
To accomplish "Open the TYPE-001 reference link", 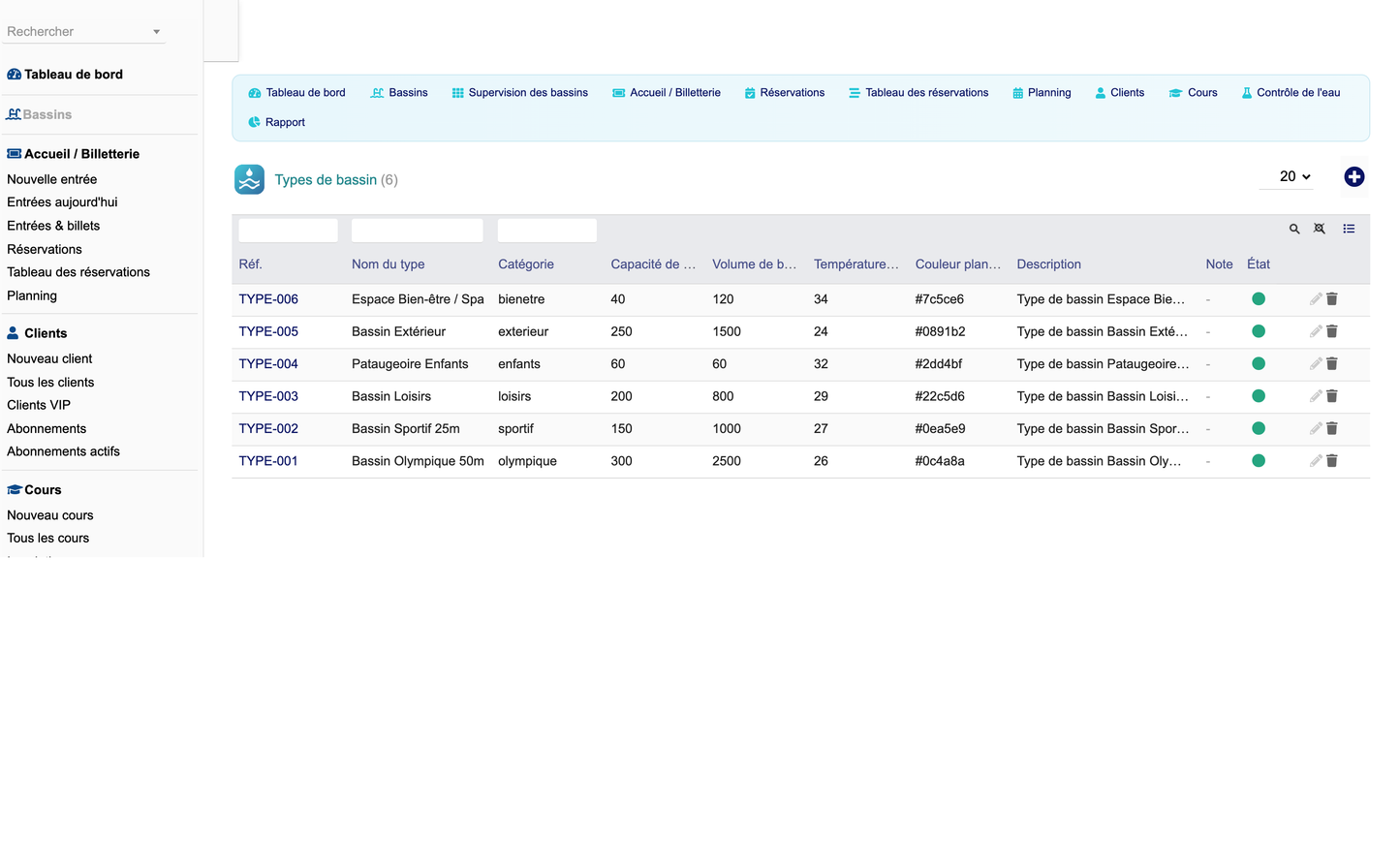I will click(x=268, y=461).
